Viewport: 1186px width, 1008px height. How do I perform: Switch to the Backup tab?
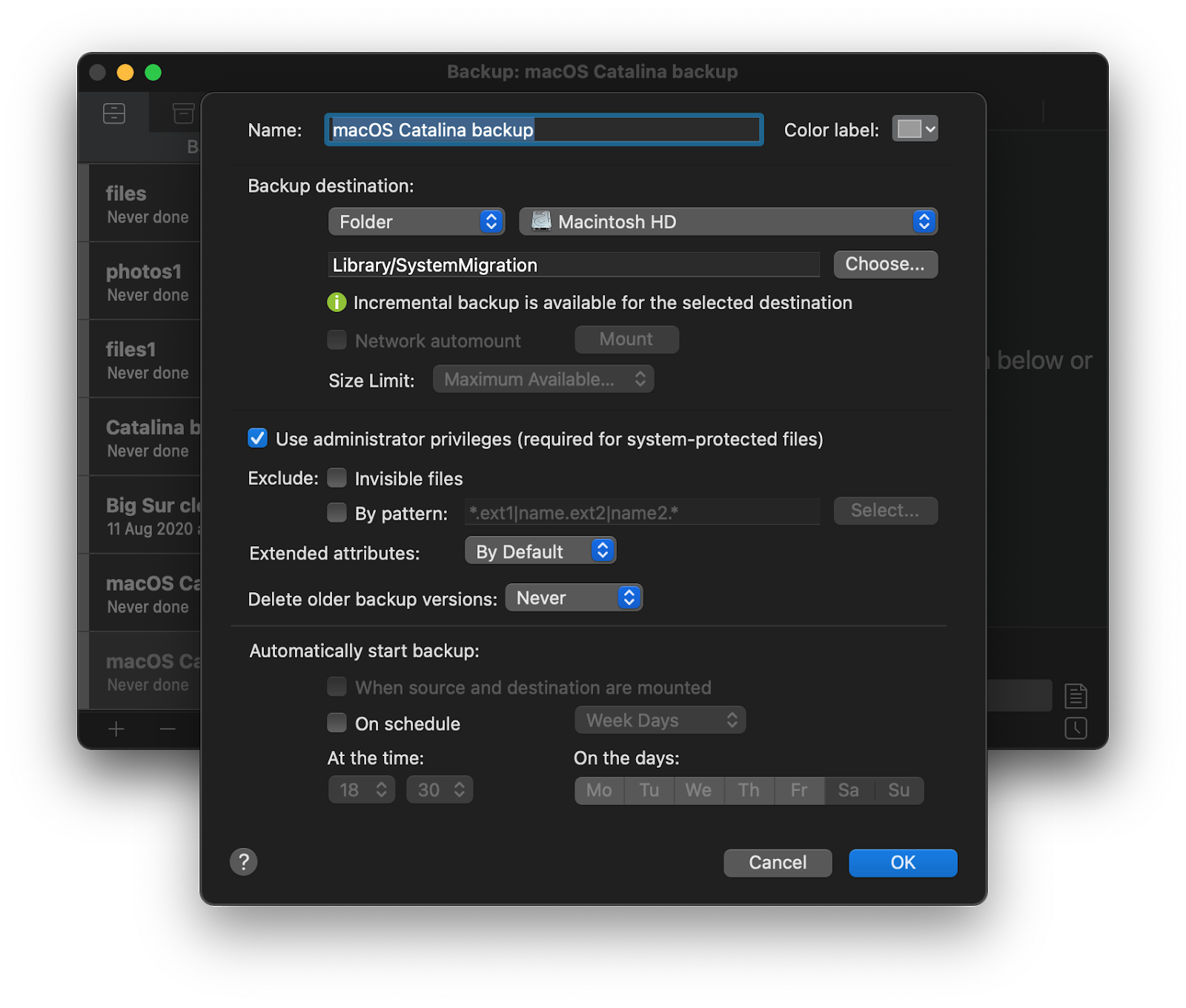click(114, 113)
